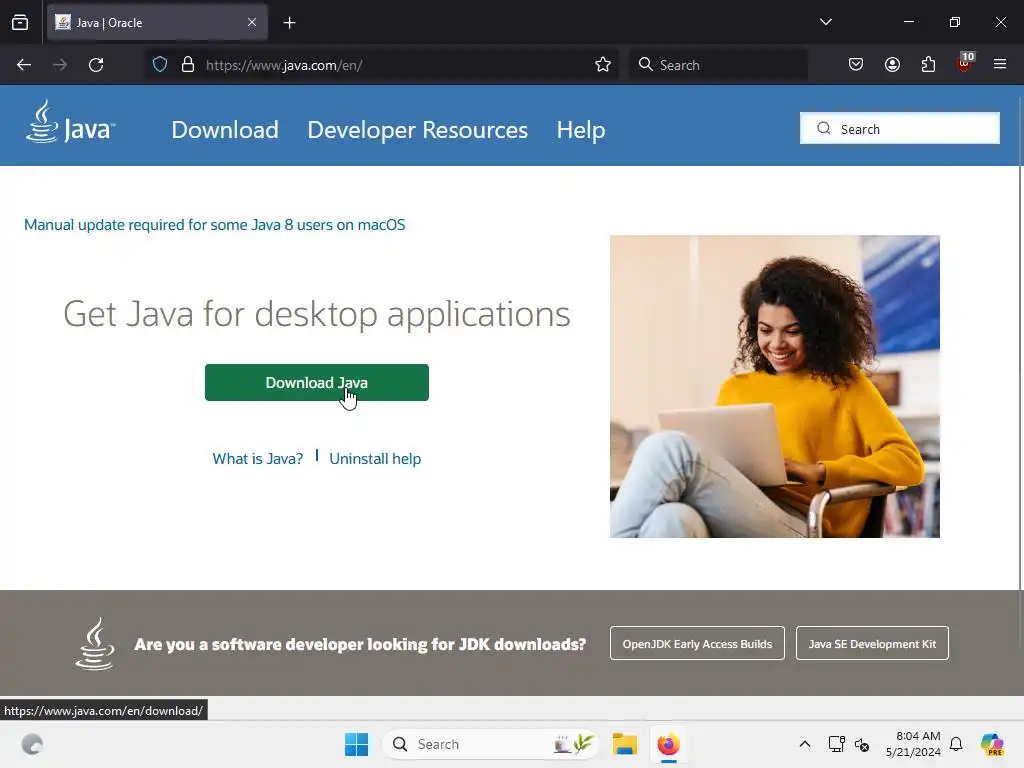Click the Java site Search field
This screenshot has width=1024, height=768.
tap(900, 129)
